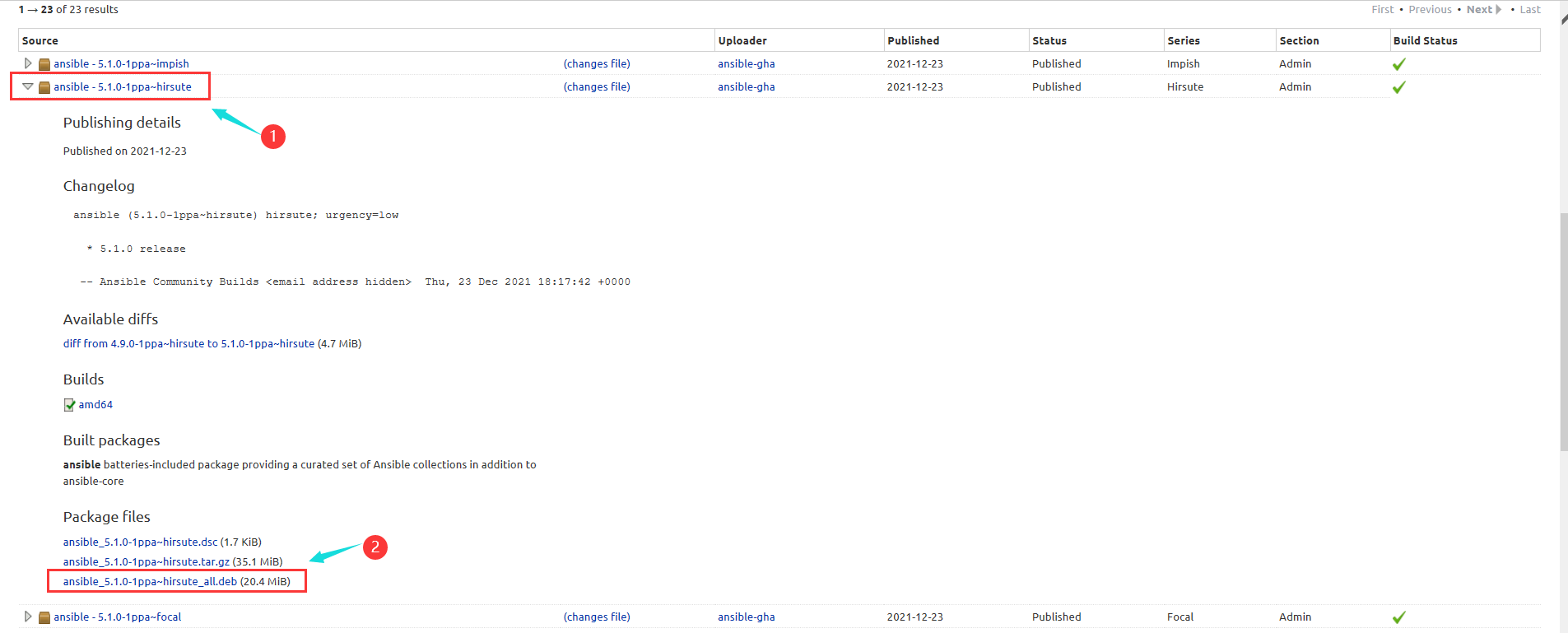Click the Package files heading
Screen dimensions: 1568x633
tap(107, 517)
